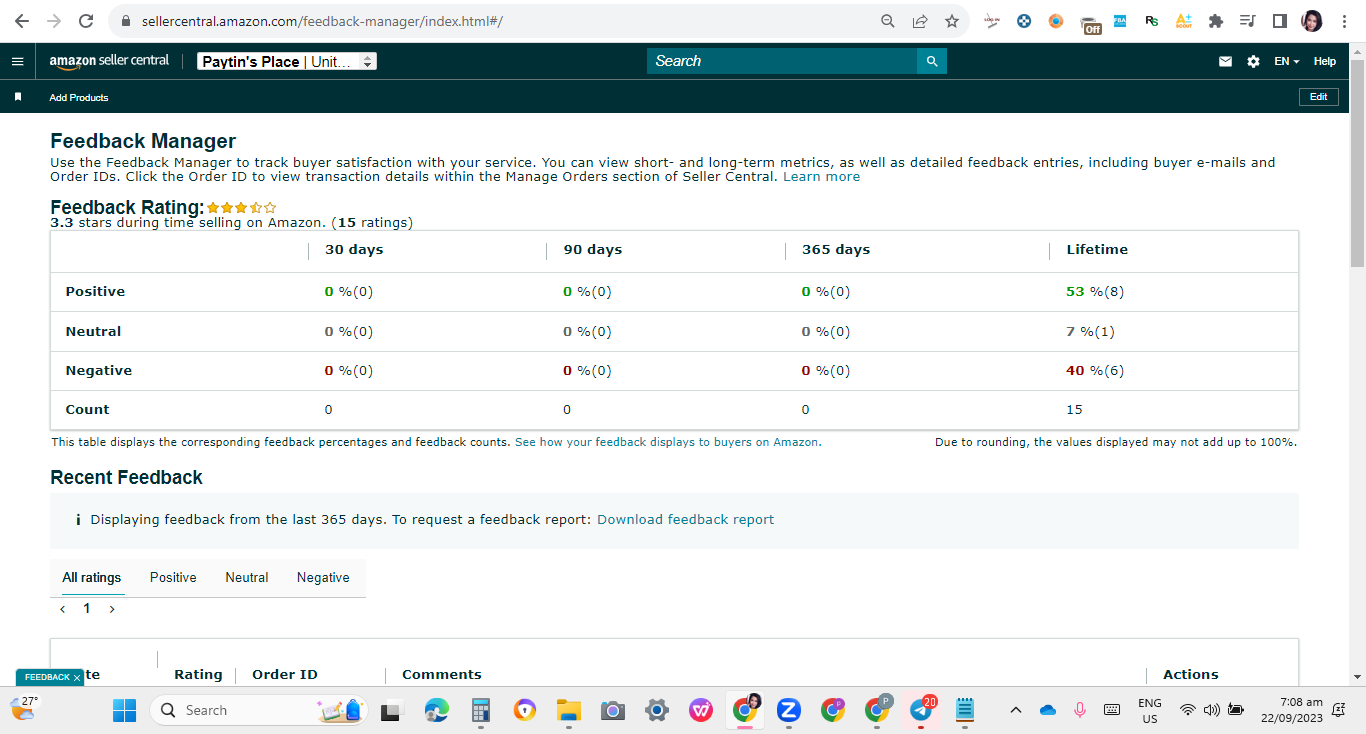Screen dimensions: 1366x734
Task: Select feedback page number 1
Action: pyautogui.click(x=87, y=609)
